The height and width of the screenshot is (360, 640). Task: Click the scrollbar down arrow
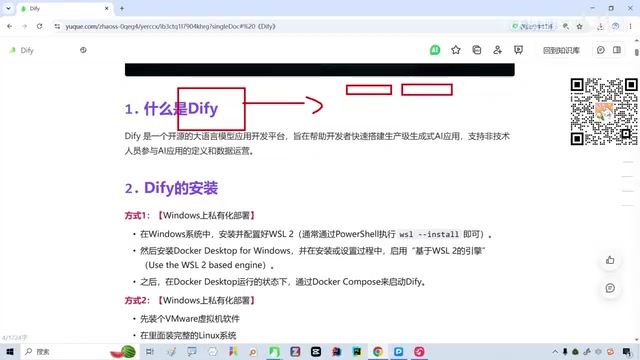point(637,339)
